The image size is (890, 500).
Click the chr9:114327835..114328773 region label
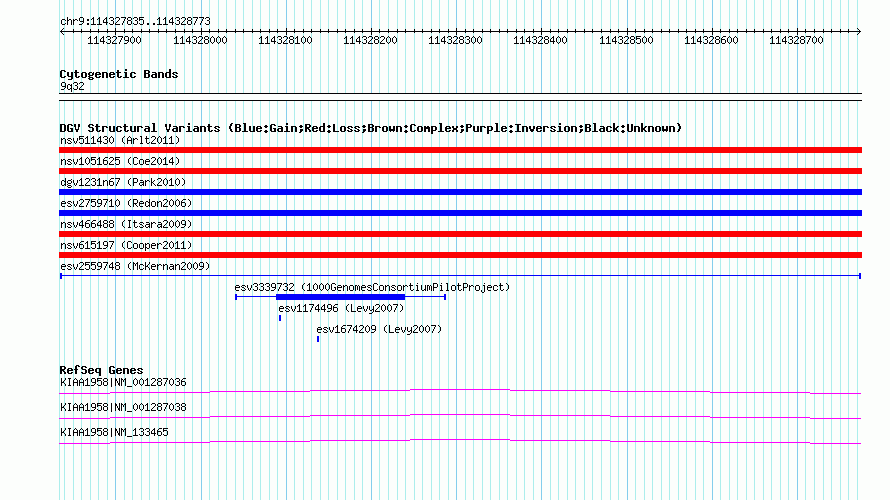(135, 22)
